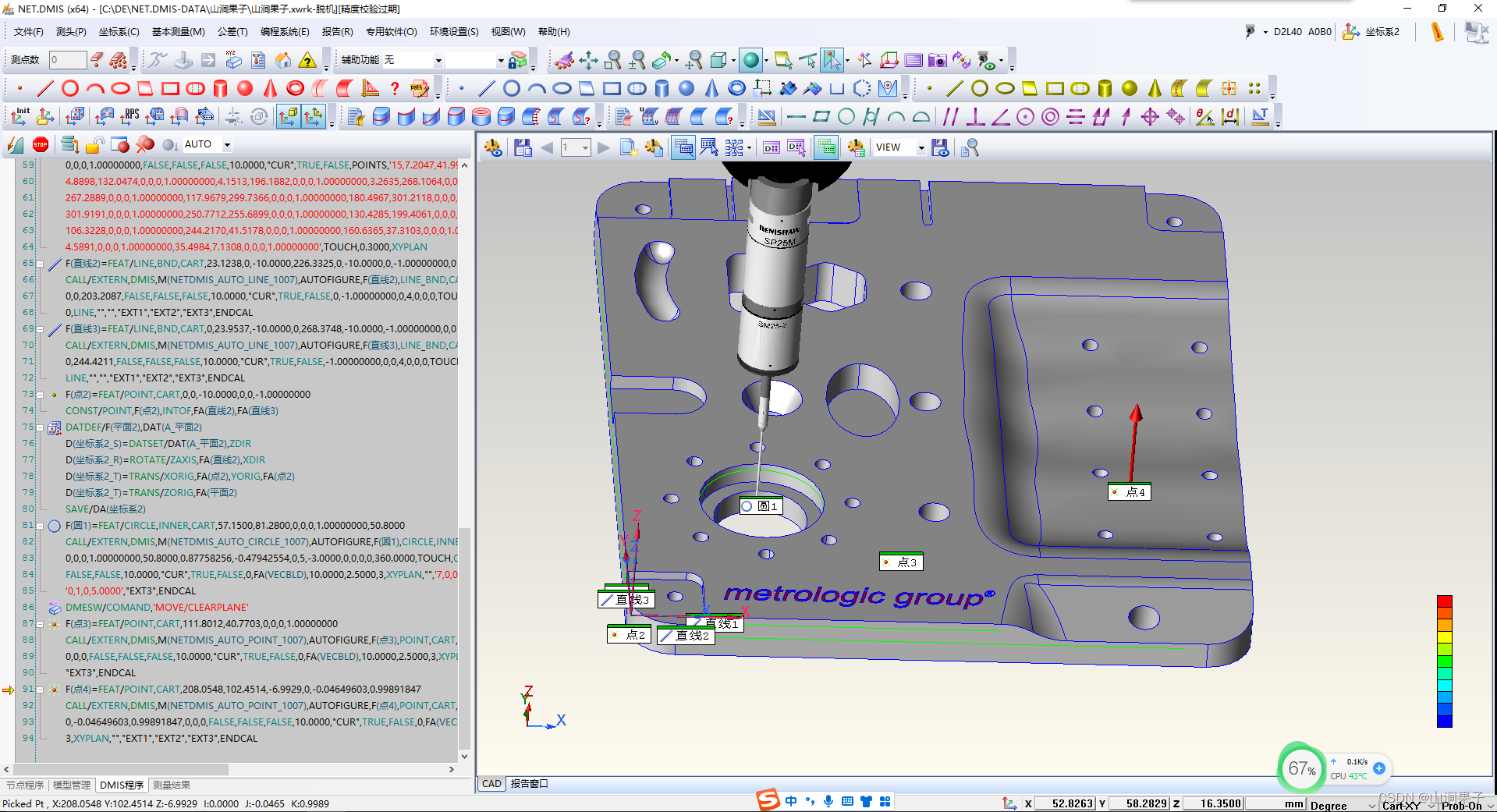The image size is (1497, 812).
Task: Toggle the green table display in CAD toolbar
Action: [x=827, y=147]
